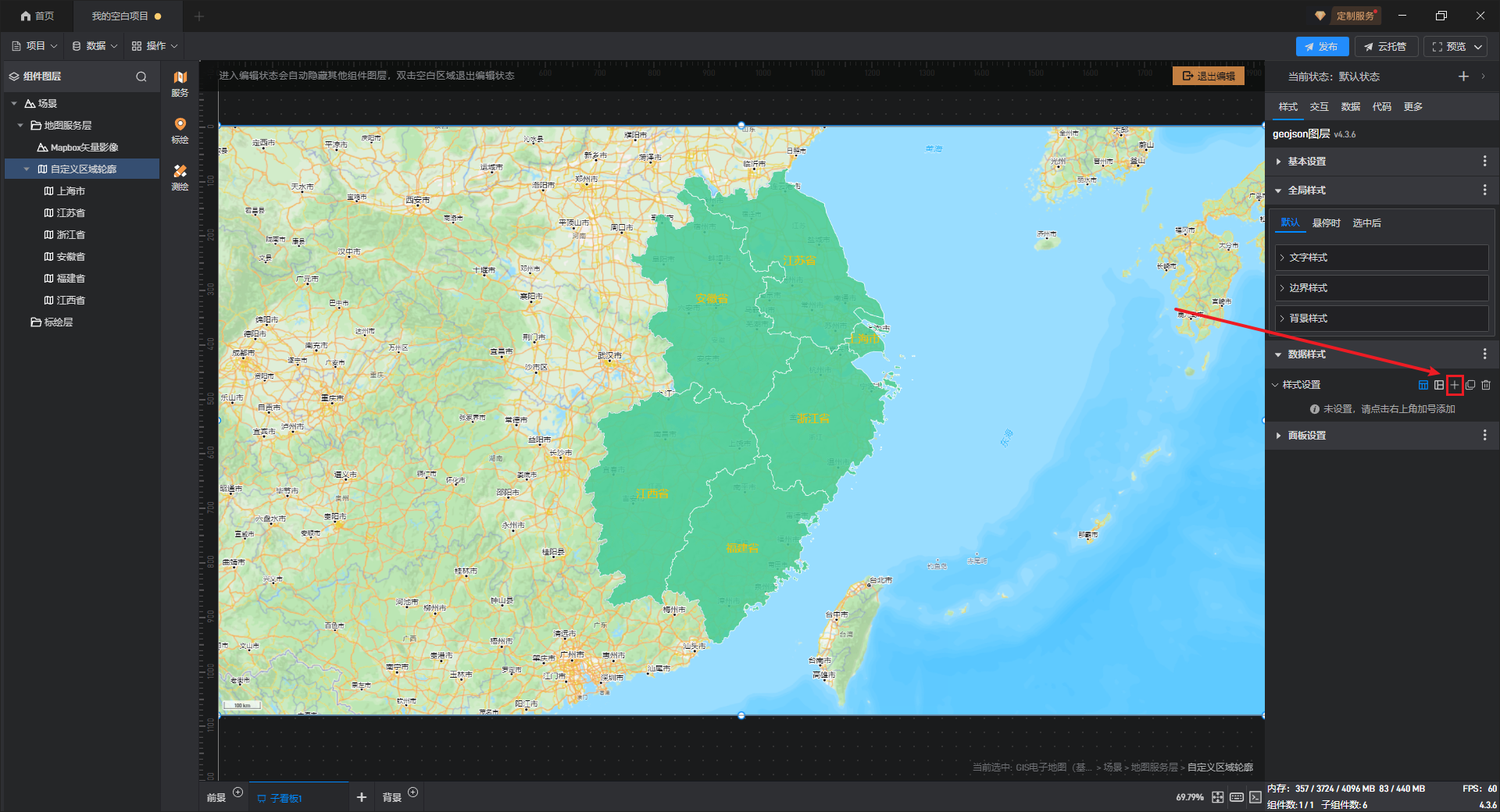The image size is (1500, 812).
Task: Switch 样式设置 to blue table view
Action: pyautogui.click(x=1423, y=385)
